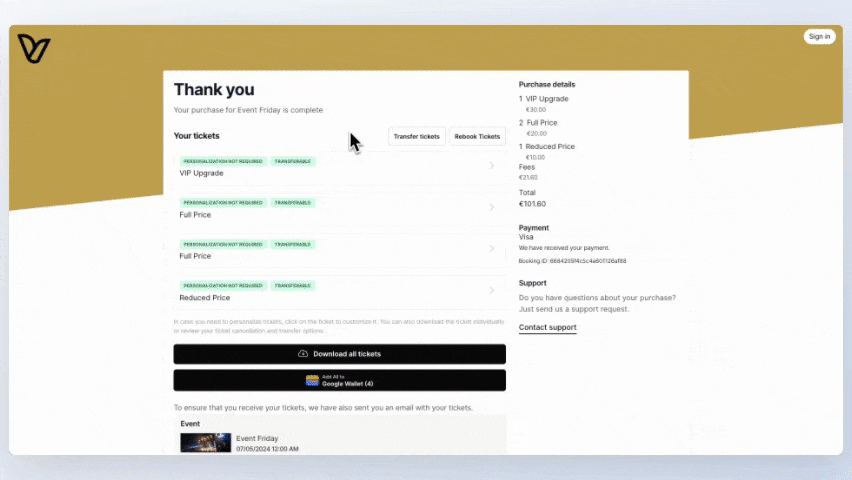Open the Contact support link
Screen dimensions: 852x480
547,328
